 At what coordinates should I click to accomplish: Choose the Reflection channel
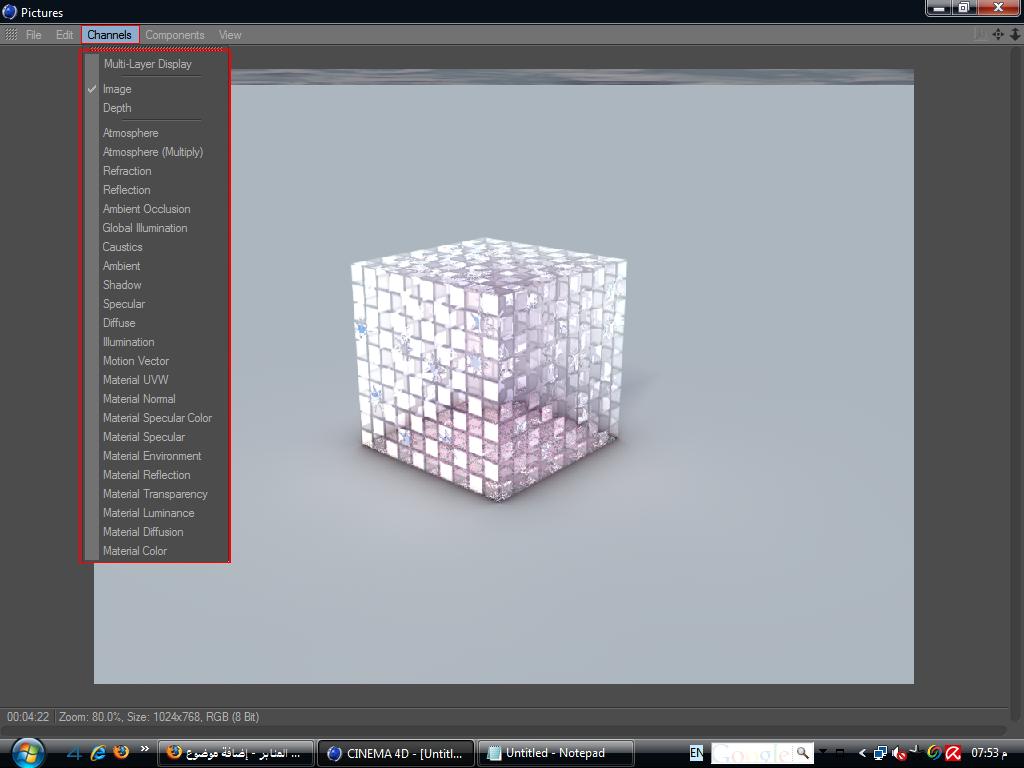tap(157, 189)
